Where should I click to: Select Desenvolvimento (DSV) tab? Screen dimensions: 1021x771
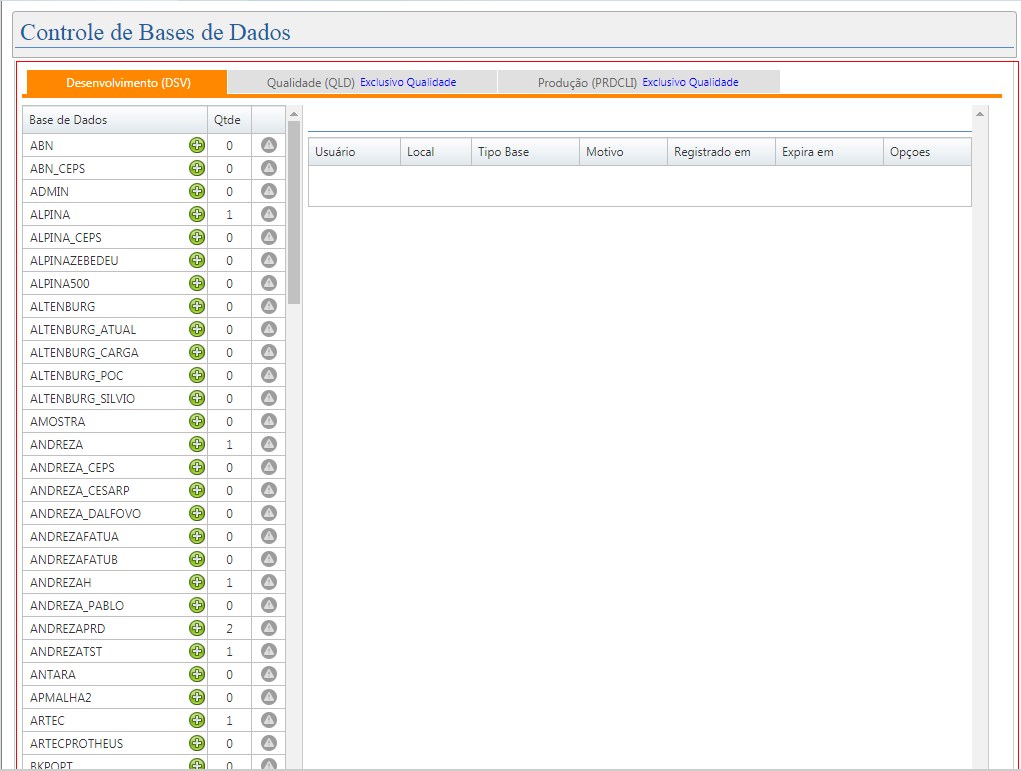[128, 83]
